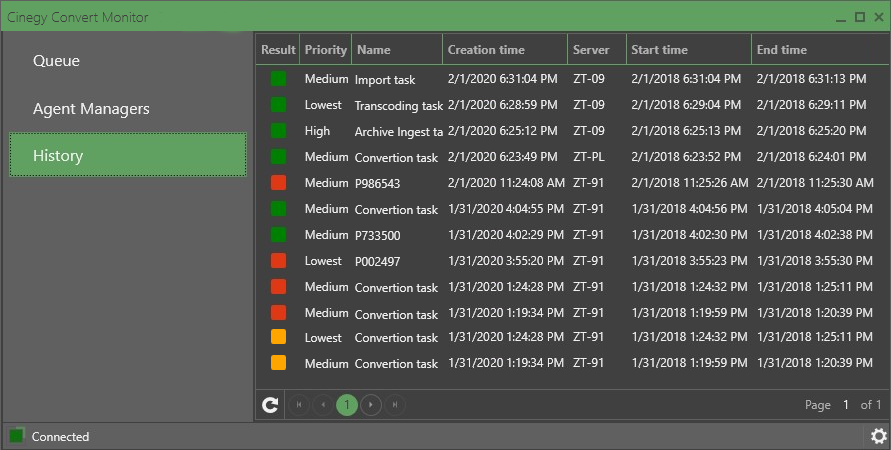The height and width of the screenshot is (450, 891).
Task: Sort by the Priority column header
Action: click(x=326, y=50)
